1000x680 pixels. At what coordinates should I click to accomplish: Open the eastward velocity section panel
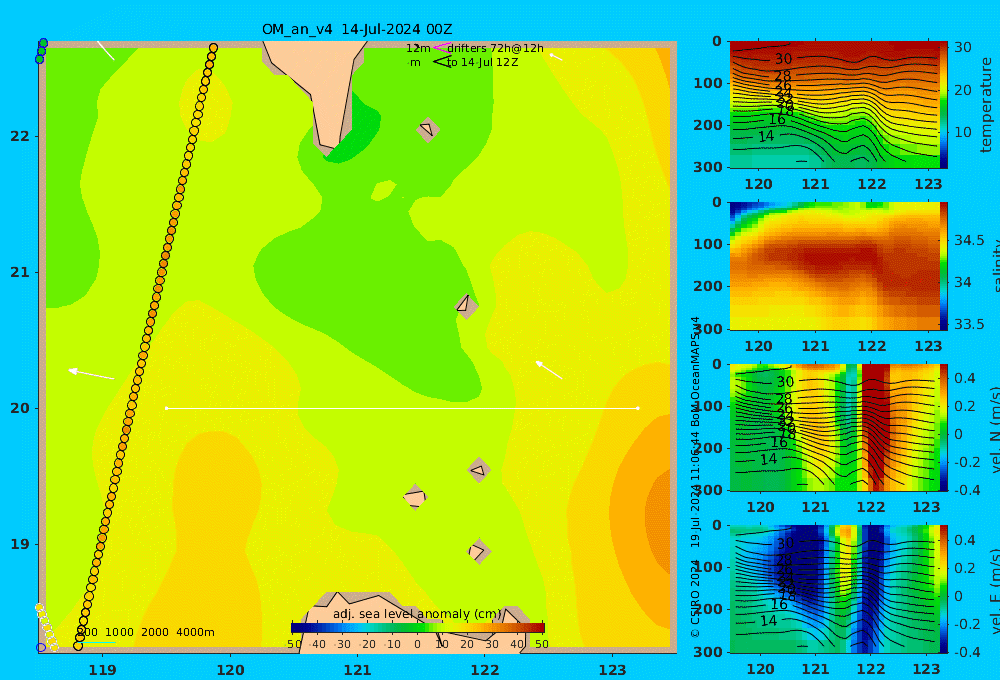pos(834,589)
